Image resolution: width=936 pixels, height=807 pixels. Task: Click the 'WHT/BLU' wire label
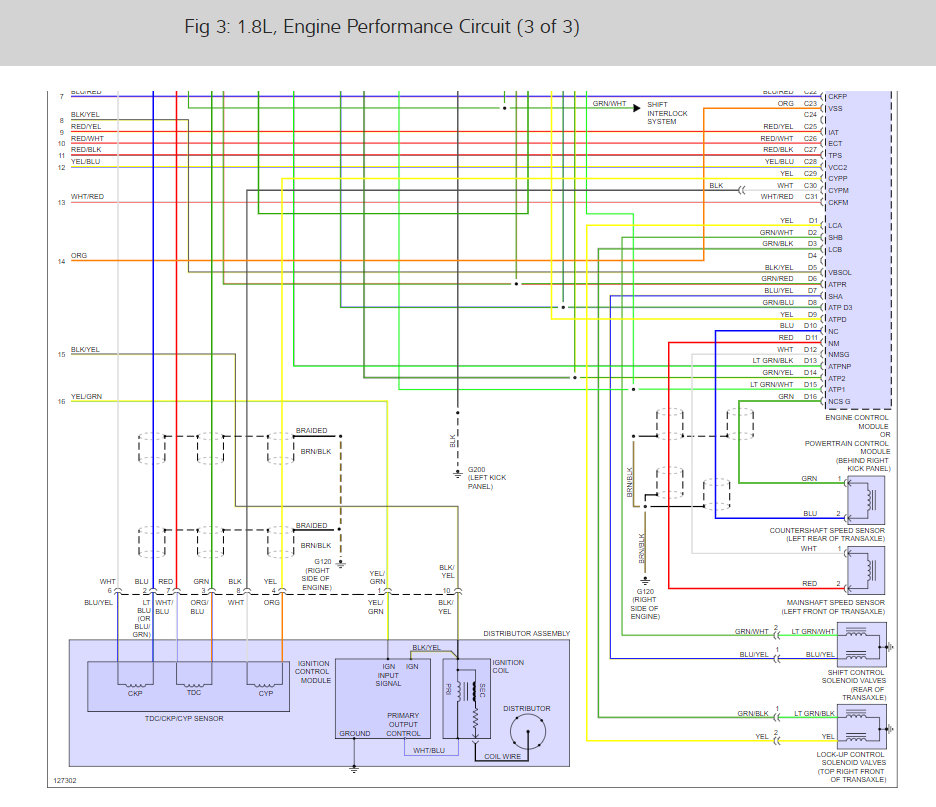click(x=429, y=750)
